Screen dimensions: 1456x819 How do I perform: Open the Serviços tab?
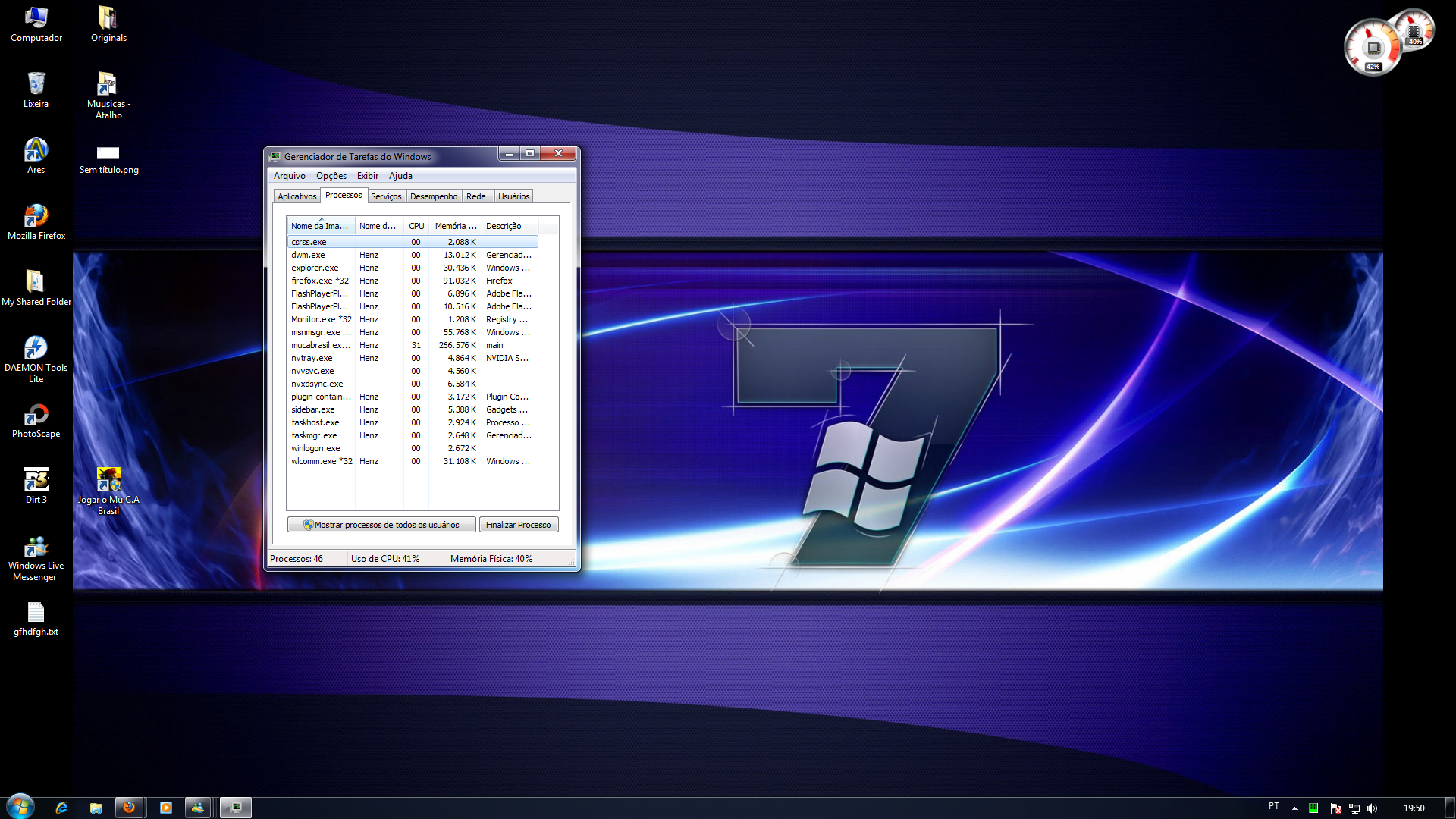(x=386, y=196)
